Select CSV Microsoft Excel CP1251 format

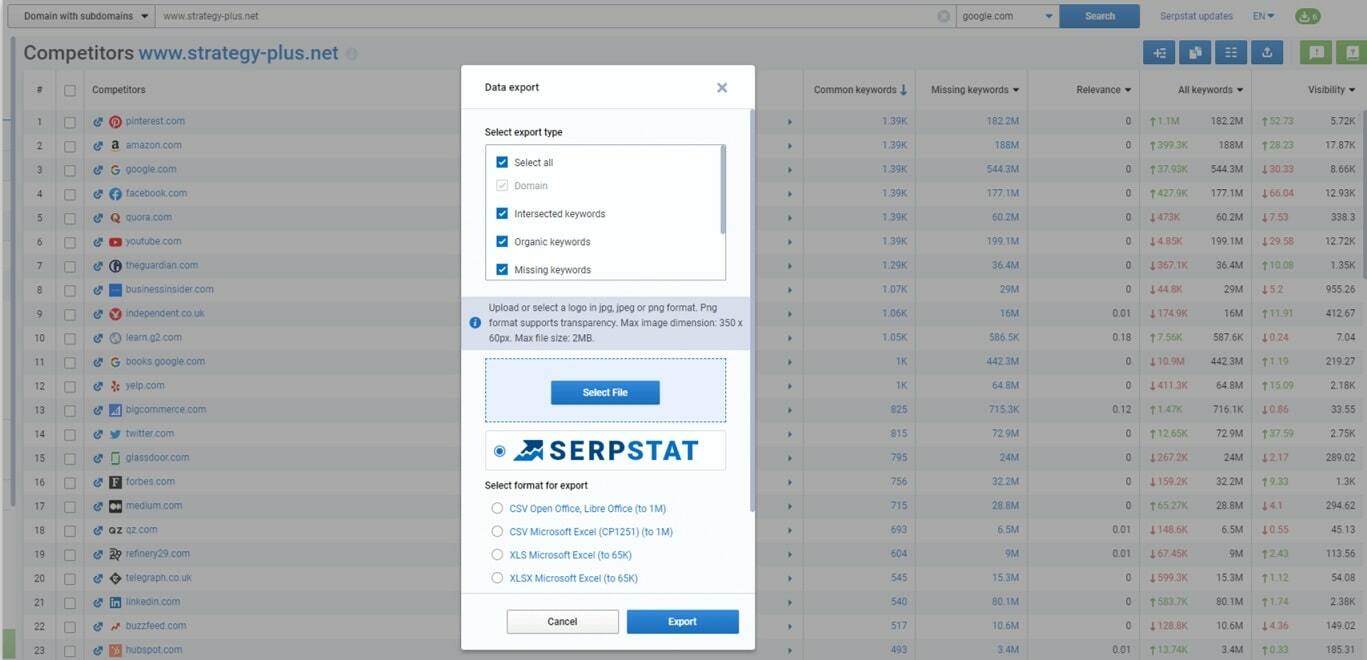[x=497, y=532]
